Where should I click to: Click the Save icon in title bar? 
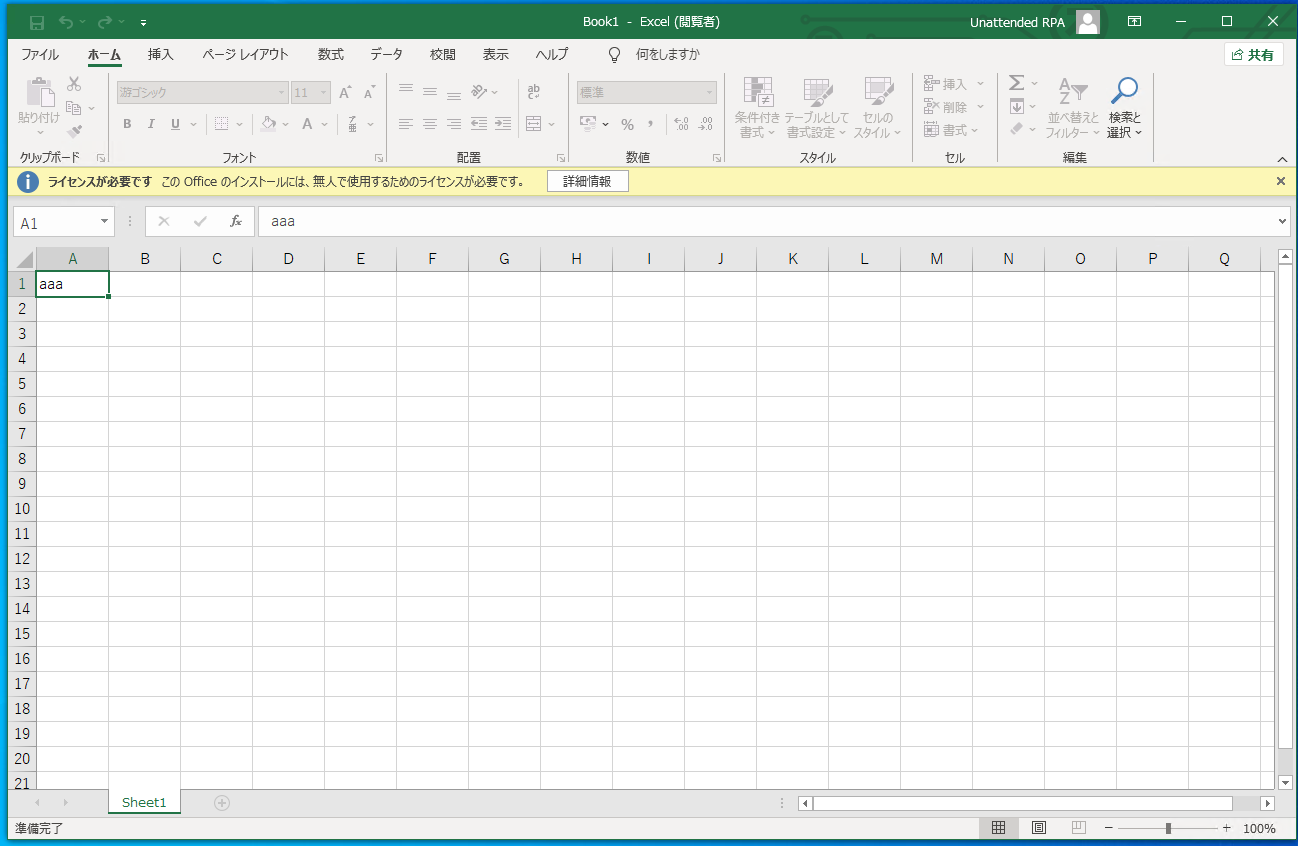pos(37,22)
